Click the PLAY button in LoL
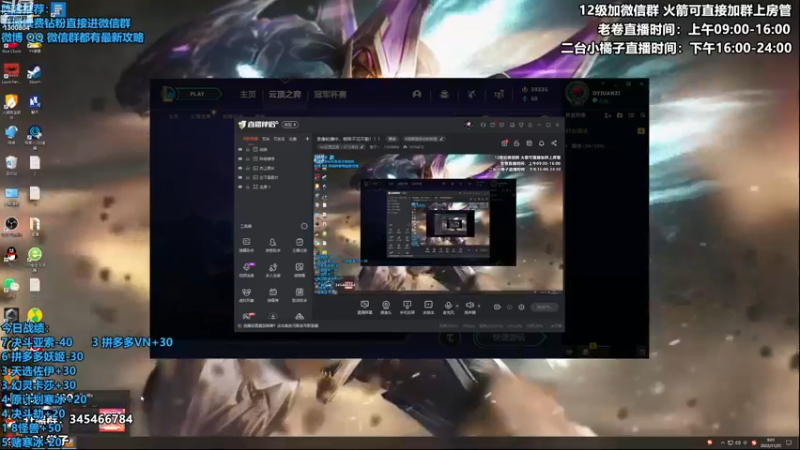The image size is (800, 450). coord(197,94)
